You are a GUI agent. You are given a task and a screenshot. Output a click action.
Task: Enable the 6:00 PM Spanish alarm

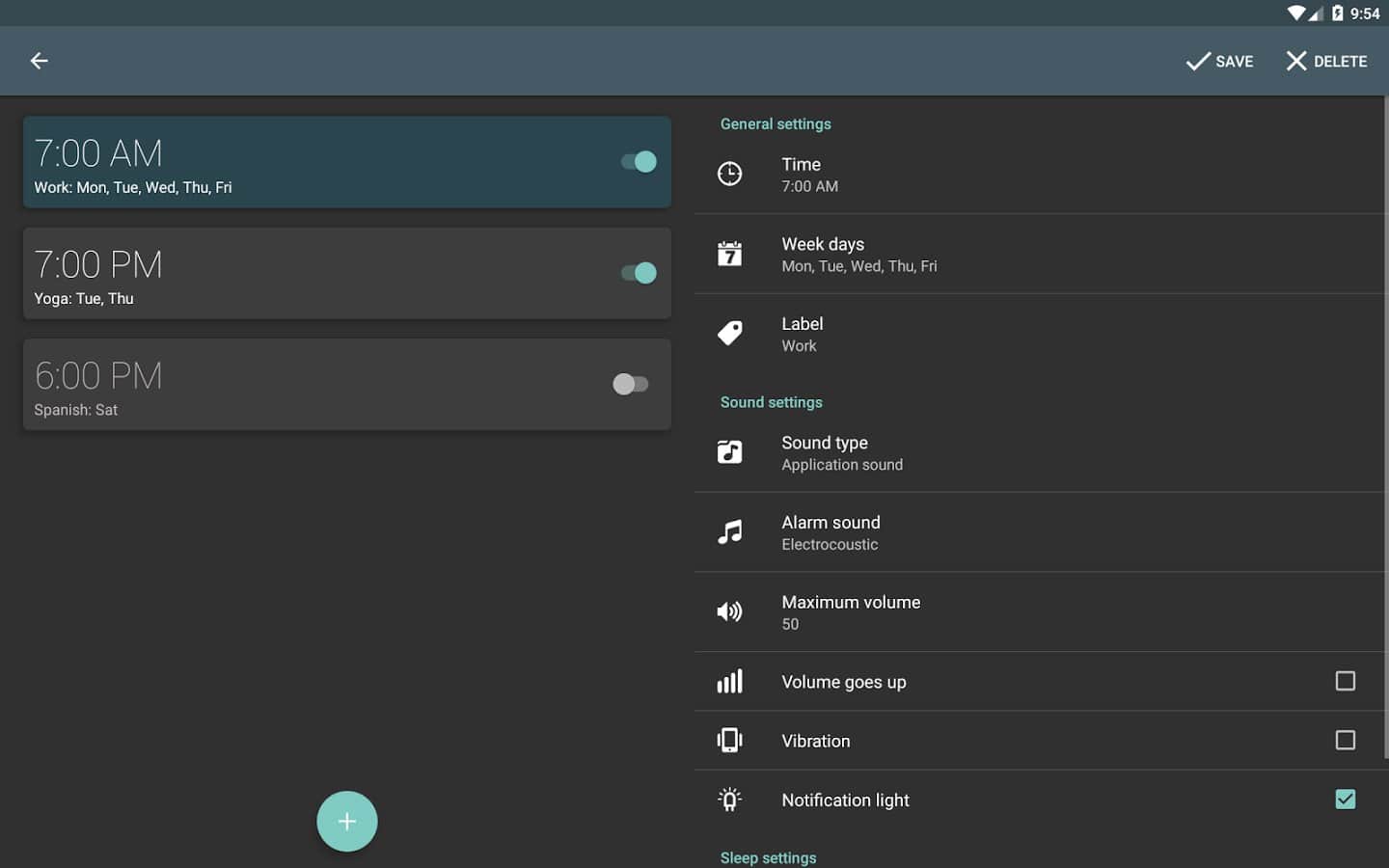click(631, 384)
